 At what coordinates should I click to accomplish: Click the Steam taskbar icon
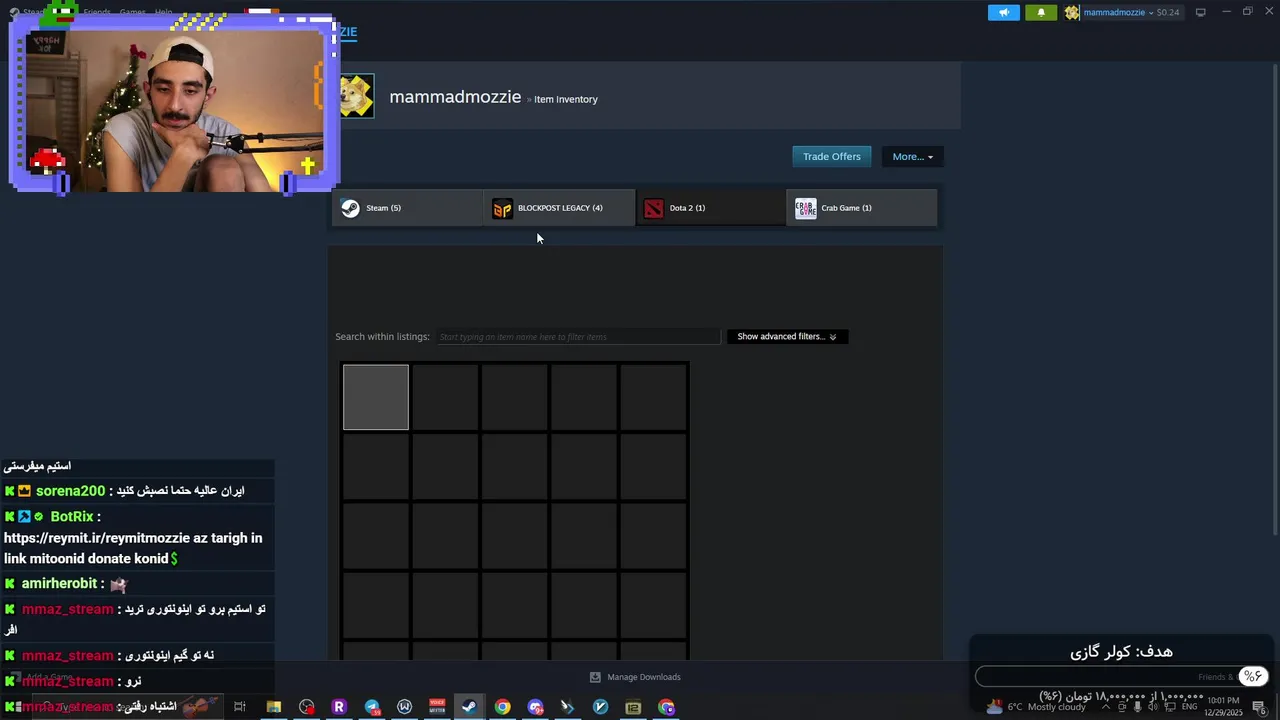pos(469,707)
